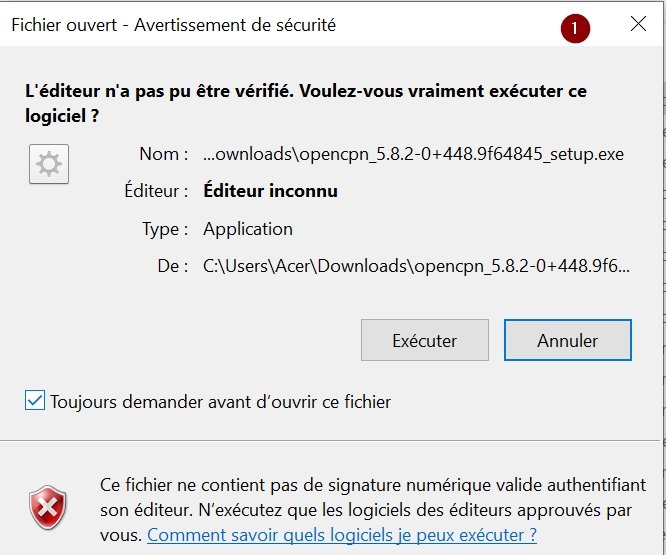Click the "Toujours demander avant d'ouvrir ce fichier" label

pos(220,402)
